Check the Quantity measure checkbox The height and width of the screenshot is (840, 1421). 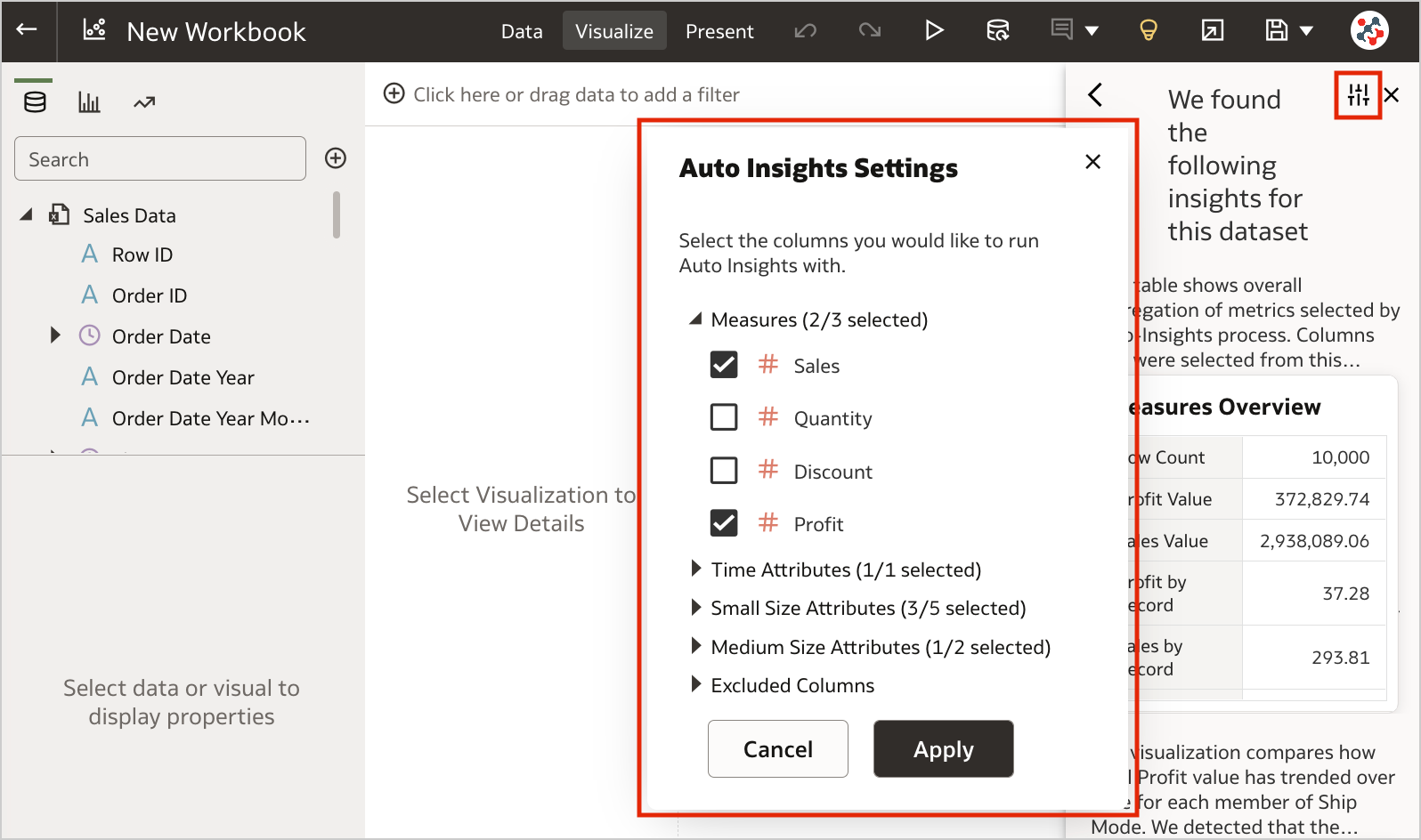[x=724, y=417]
